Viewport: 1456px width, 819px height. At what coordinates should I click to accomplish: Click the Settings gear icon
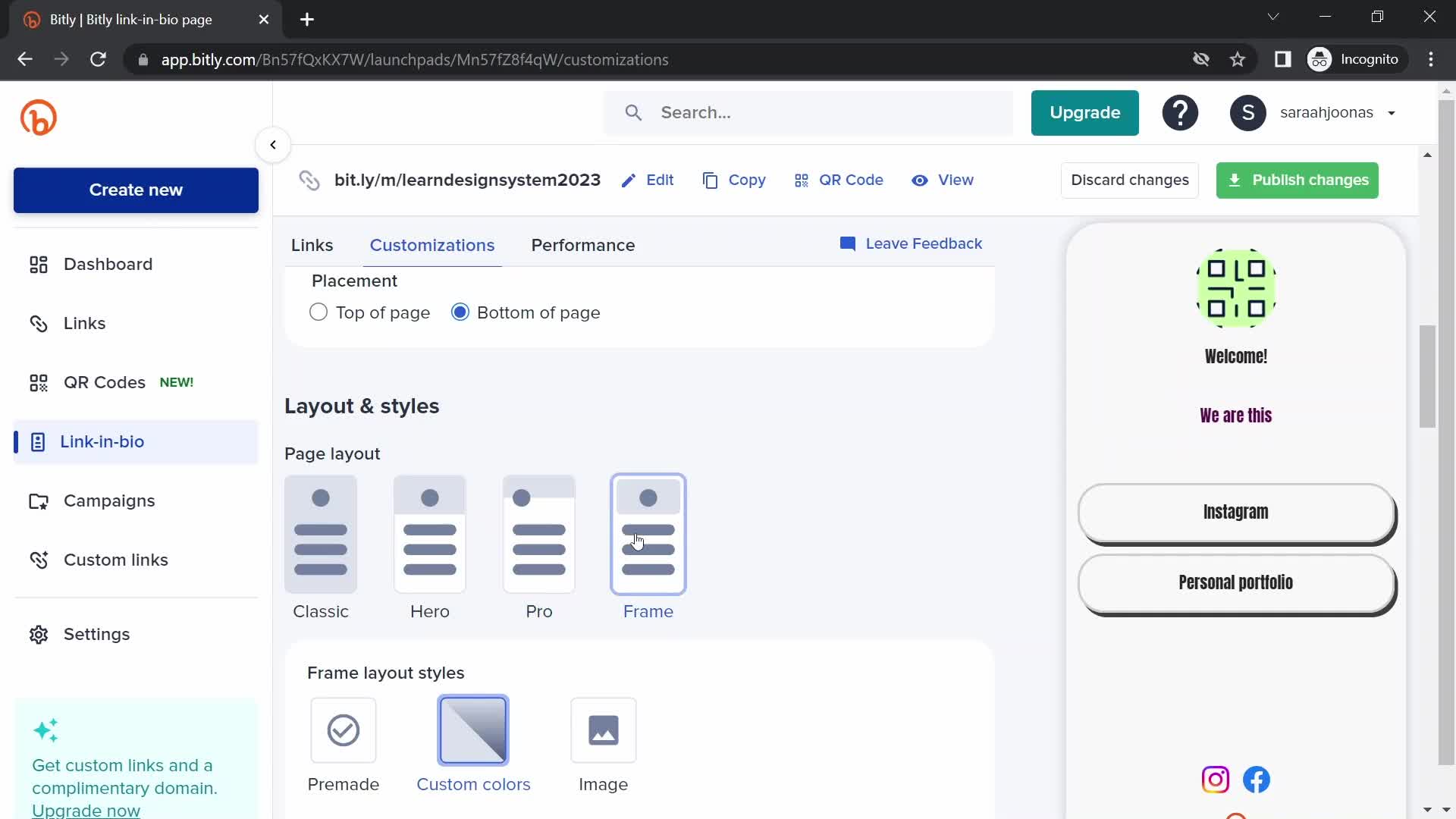39,635
